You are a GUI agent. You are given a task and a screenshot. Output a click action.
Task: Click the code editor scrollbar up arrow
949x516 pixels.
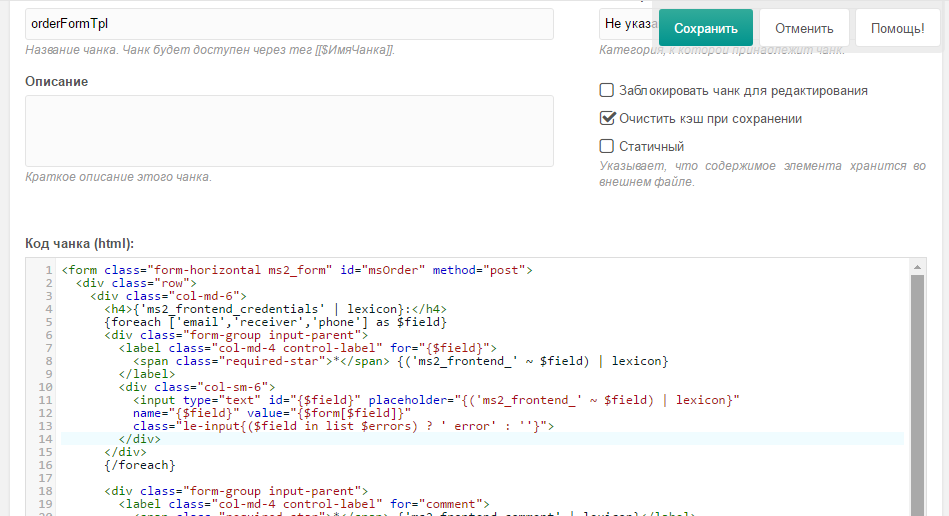918,267
